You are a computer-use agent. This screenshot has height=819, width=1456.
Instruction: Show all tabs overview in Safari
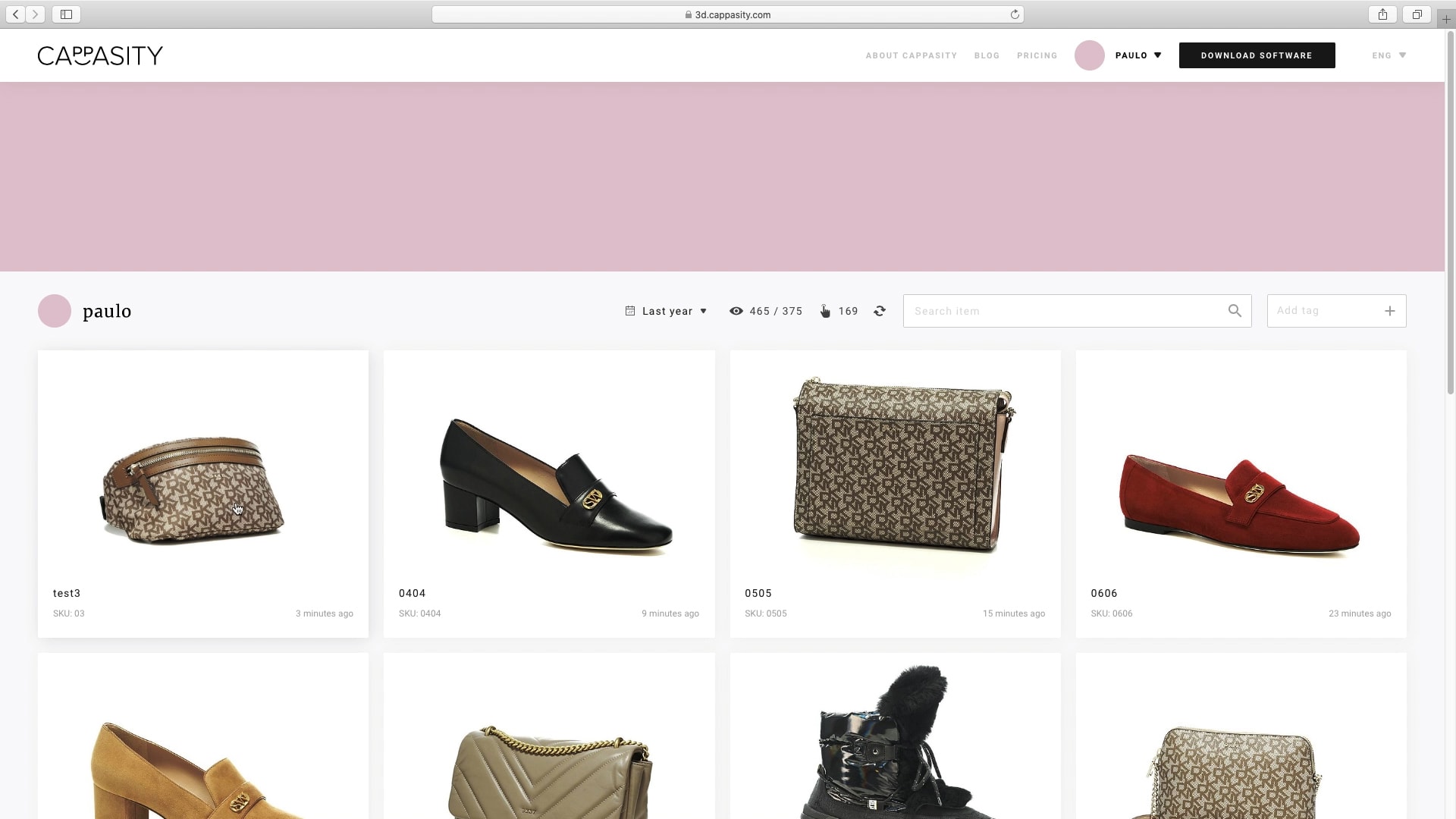(1416, 14)
